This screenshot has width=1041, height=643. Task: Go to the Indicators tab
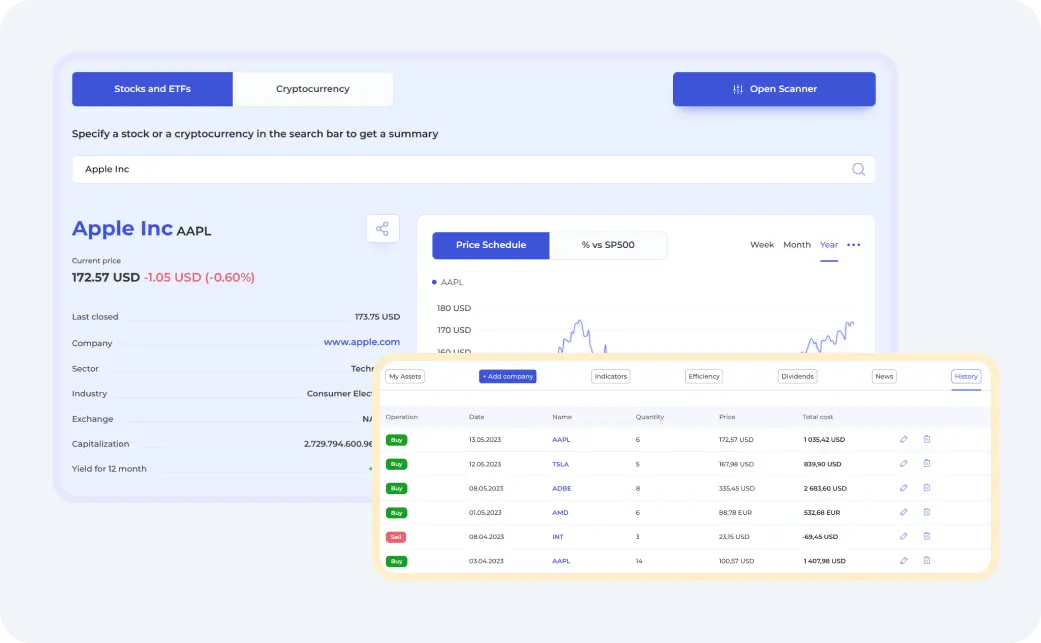(x=610, y=377)
